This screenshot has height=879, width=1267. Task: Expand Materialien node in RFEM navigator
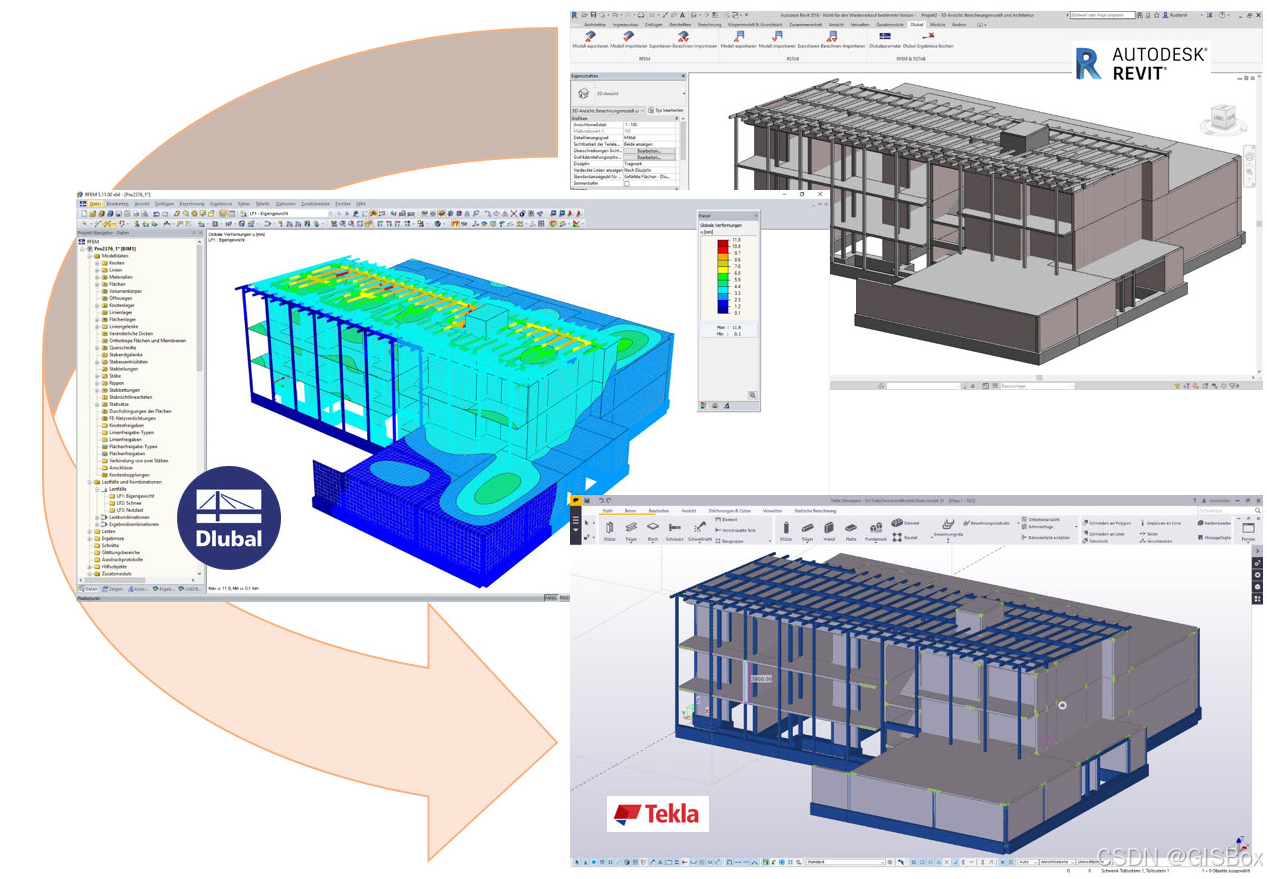coord(98,277)
